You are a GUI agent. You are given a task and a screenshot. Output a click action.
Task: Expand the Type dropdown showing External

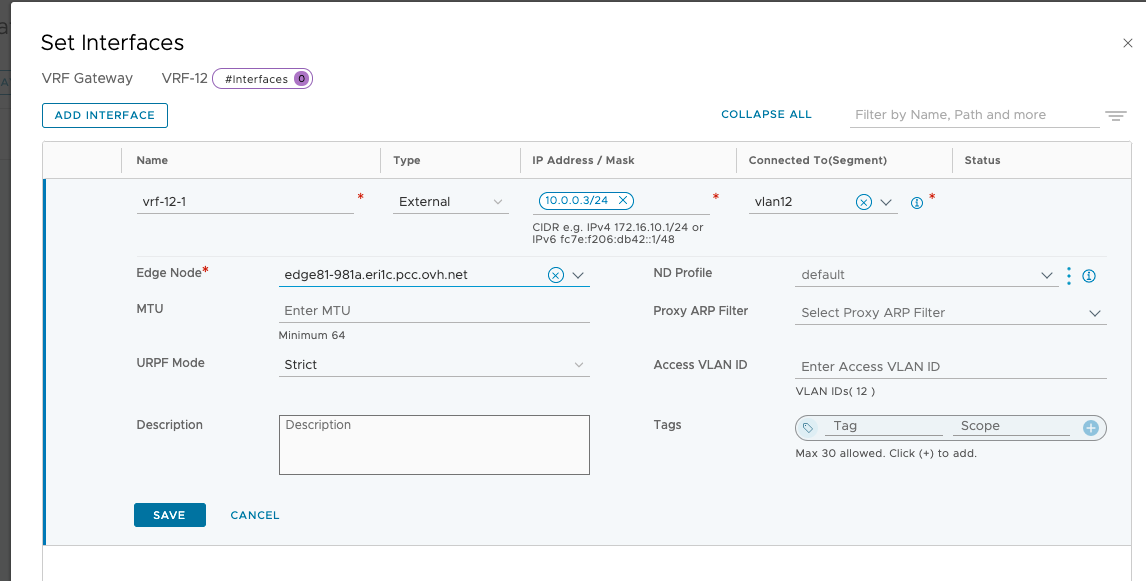coord(498,202)
